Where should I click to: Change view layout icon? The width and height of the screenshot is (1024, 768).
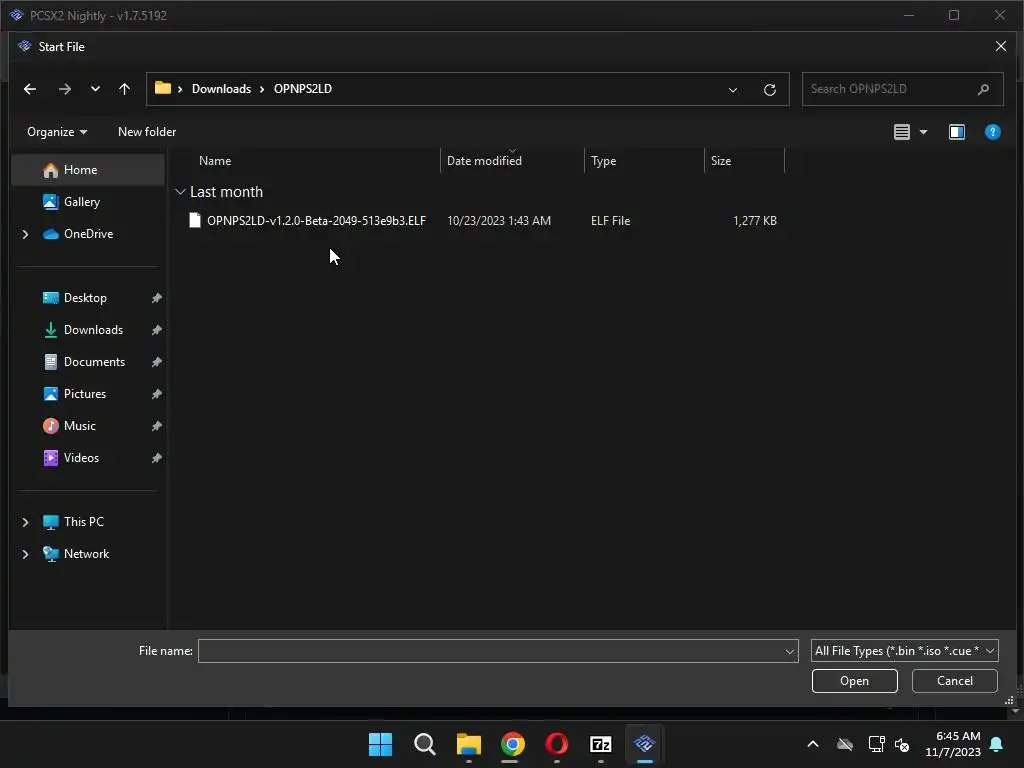(902, 132)
